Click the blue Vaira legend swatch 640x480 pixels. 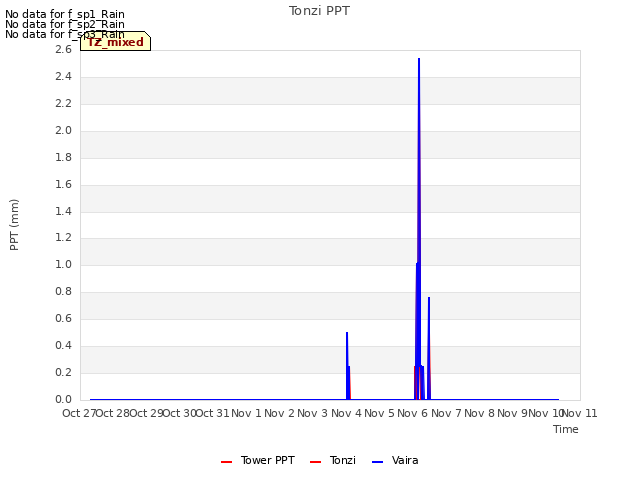point(378,462)
